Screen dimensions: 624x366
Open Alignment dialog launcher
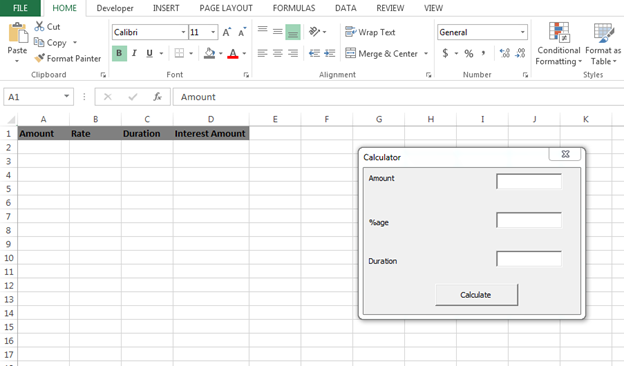[429, 75]
